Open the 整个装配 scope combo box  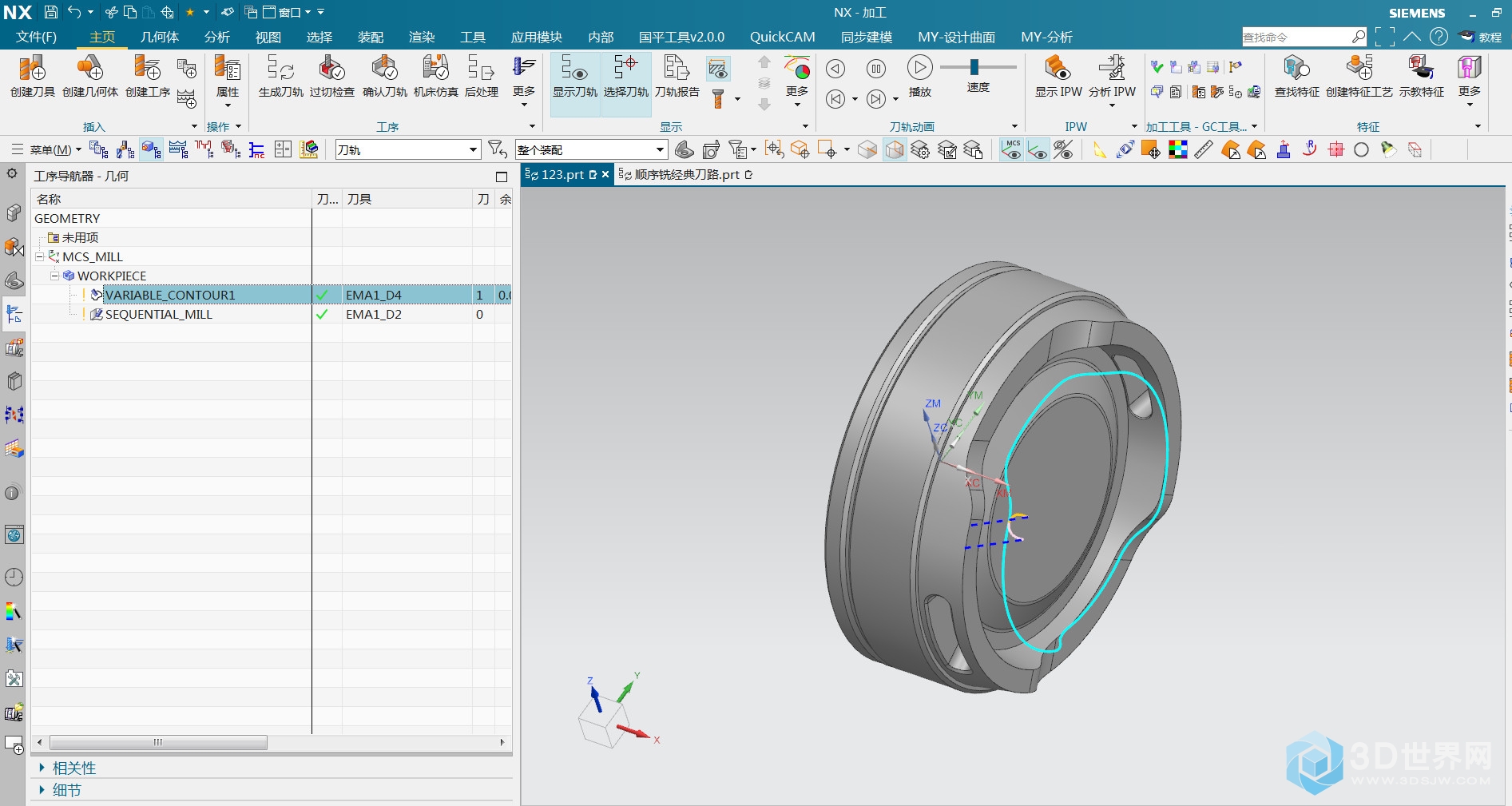point(591,149)
